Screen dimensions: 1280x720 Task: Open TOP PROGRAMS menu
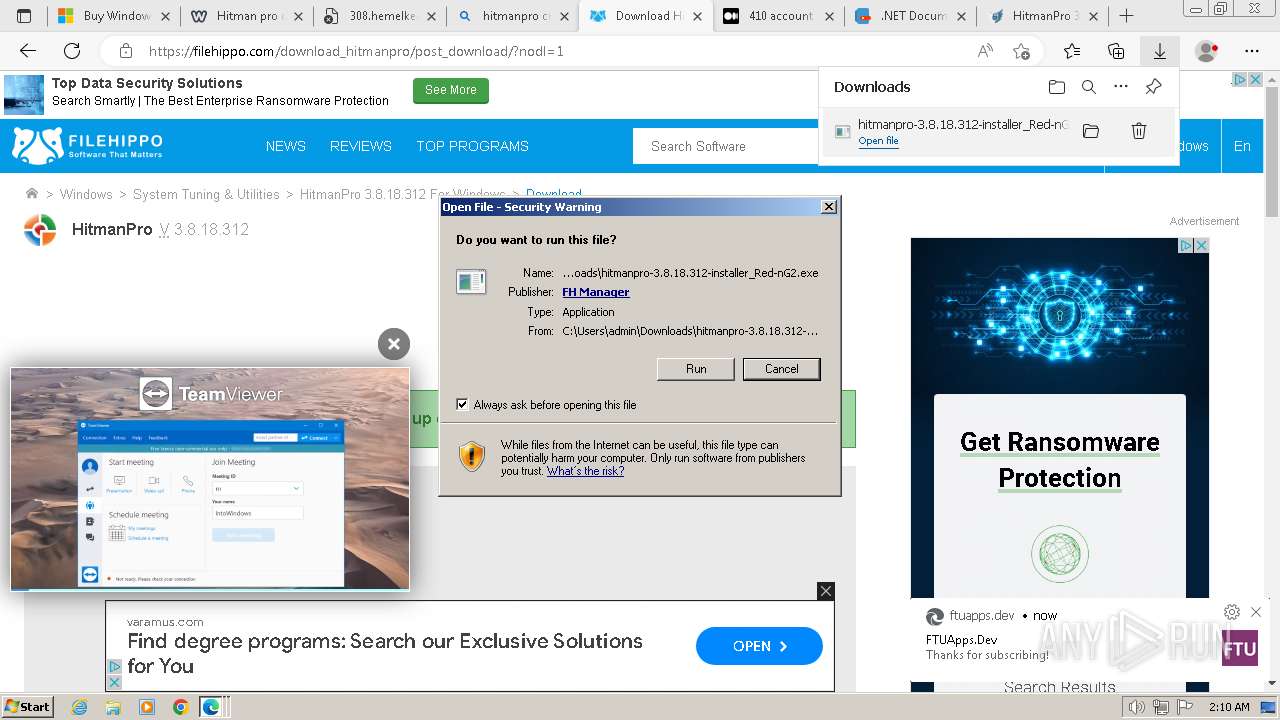tap(472, 146)
